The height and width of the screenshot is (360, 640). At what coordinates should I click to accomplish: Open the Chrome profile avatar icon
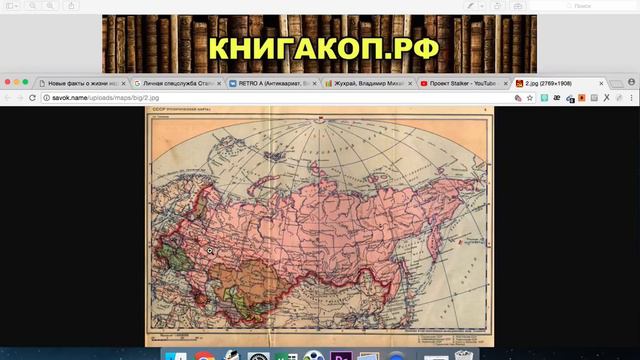point(631,82)
